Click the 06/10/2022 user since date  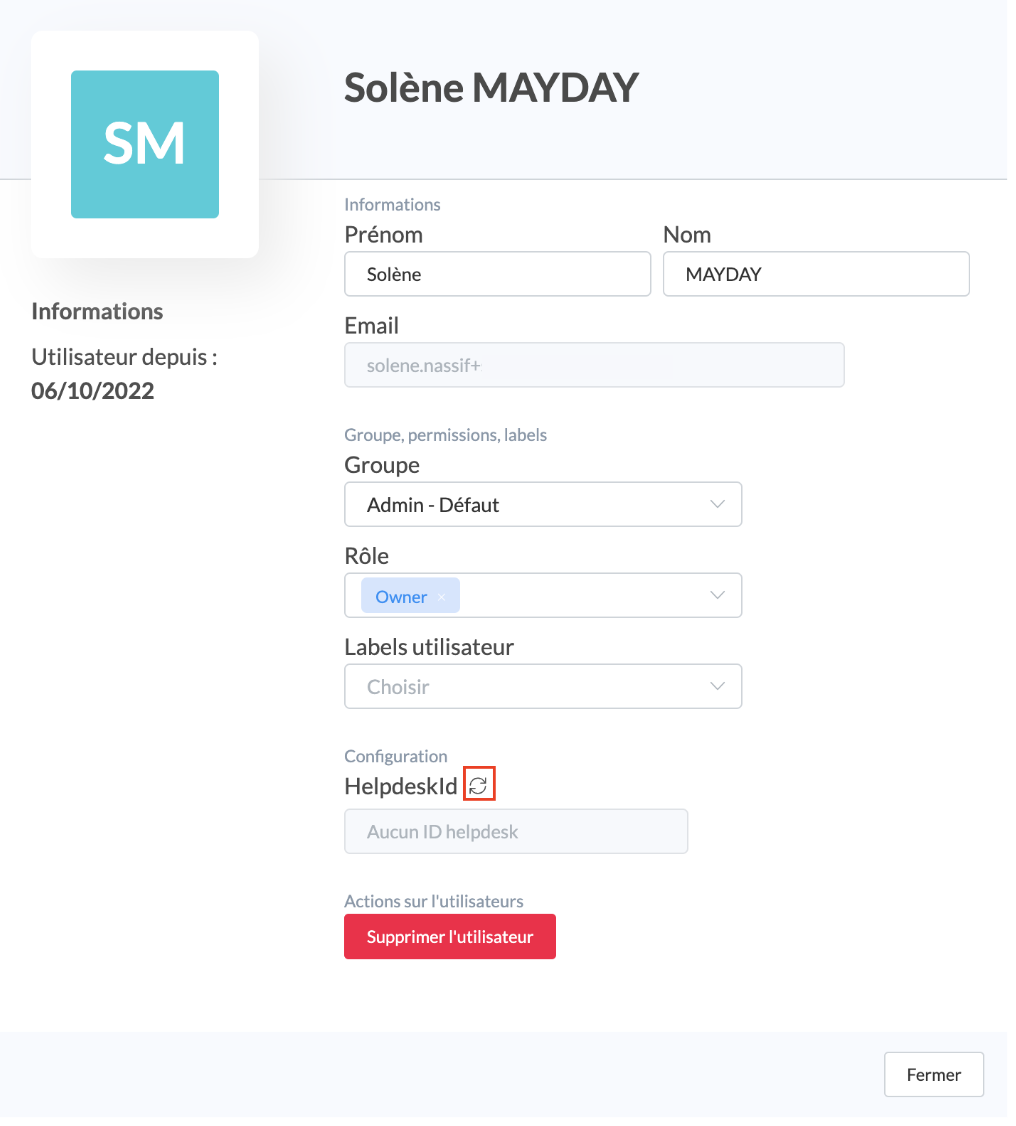tap(93, 391)
